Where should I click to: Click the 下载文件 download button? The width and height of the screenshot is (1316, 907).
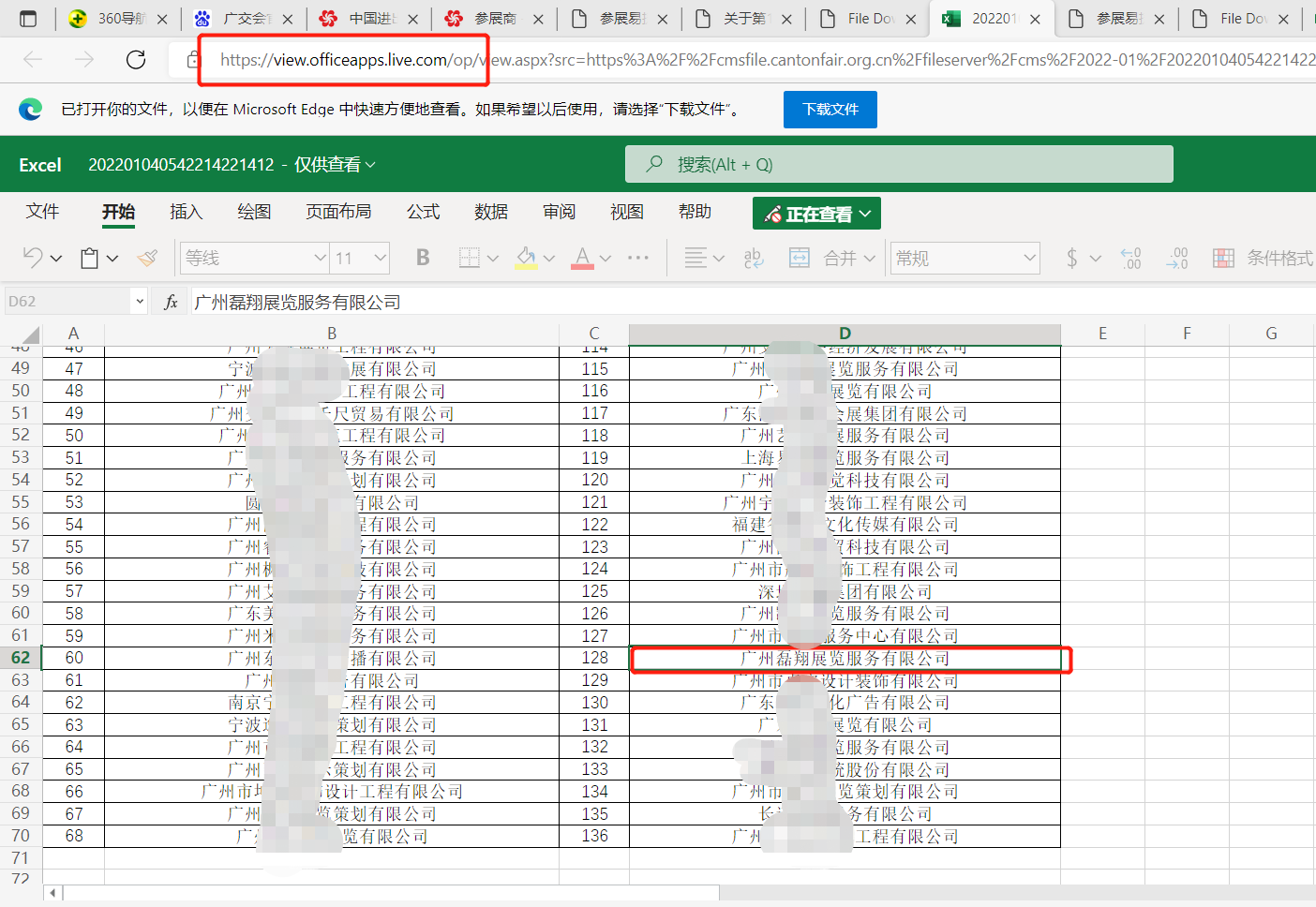pyautogui.click(x=830, y=109)
